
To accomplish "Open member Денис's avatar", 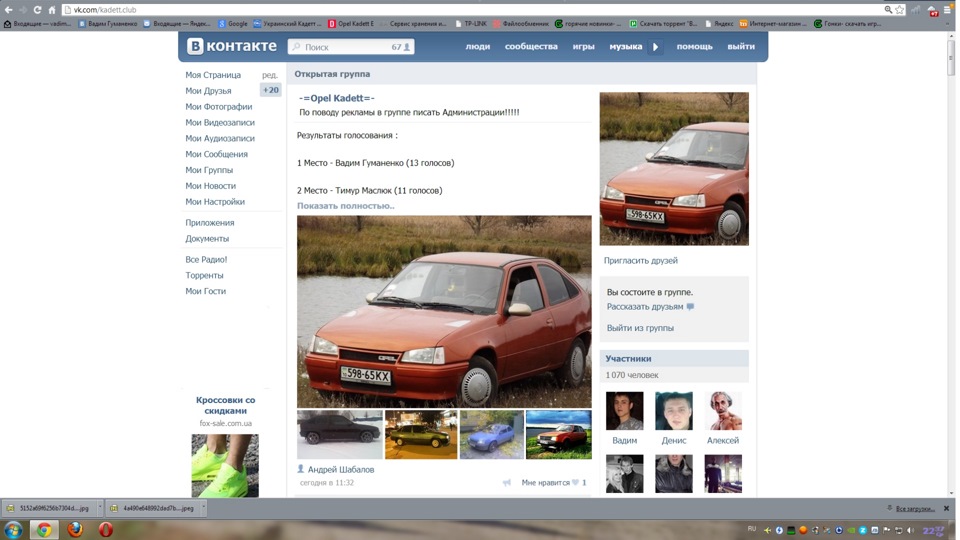I will pos(673,411).
